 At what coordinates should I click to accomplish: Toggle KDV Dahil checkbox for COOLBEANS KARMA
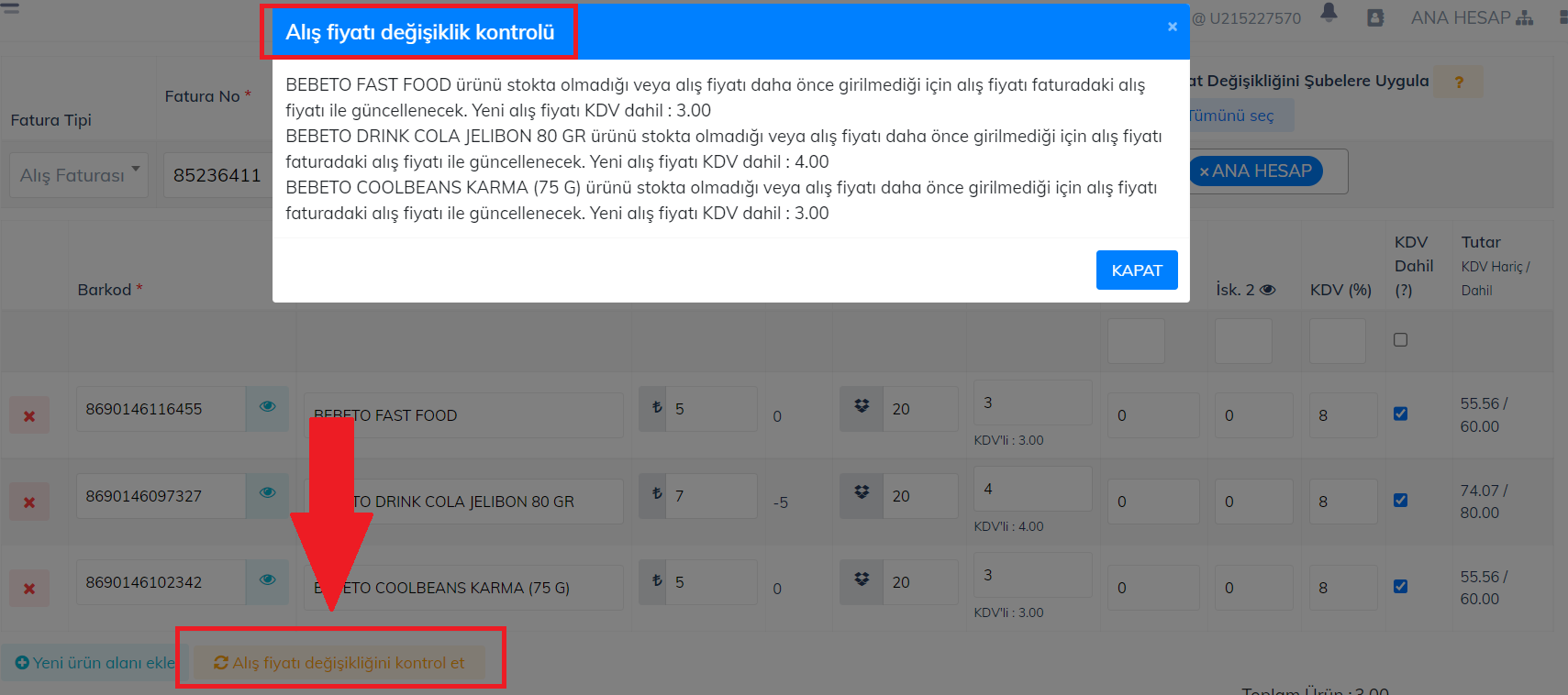point(1400,586)
